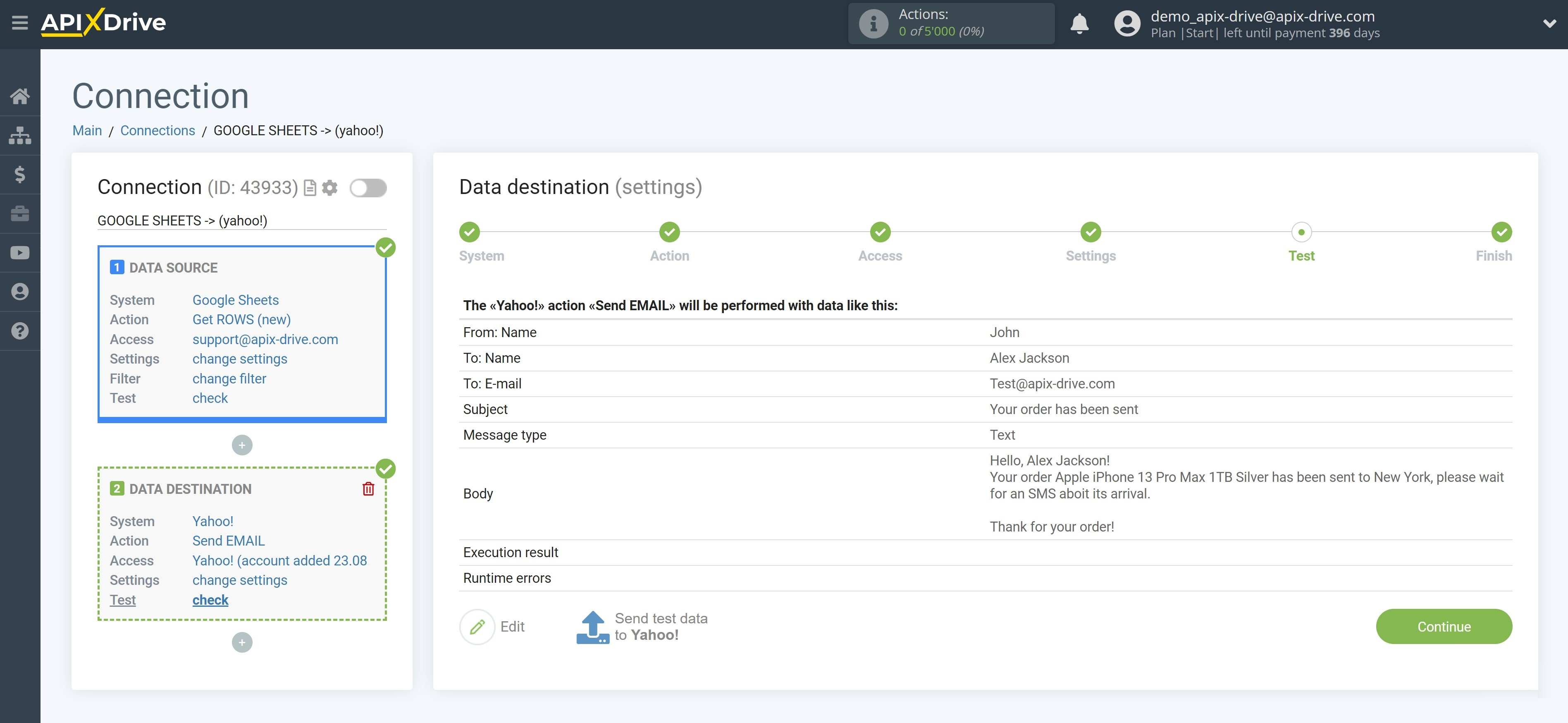Open the Yahoo! account access link
The width and height of the screenshot is (1568, 723).
(x=280, y=560)
